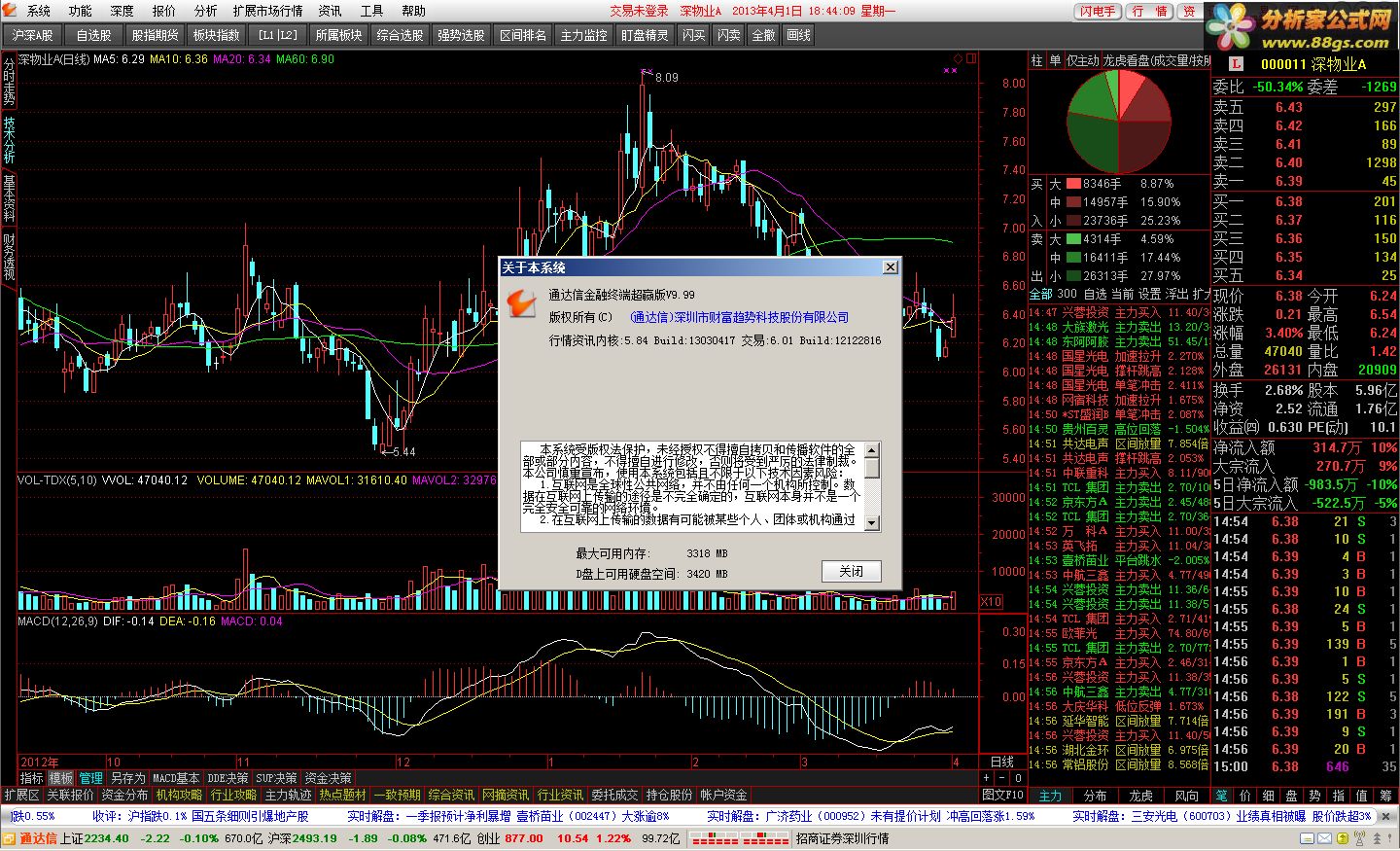Select the 值 value icon tab
Viewport: 1400px width, 851px height.
pyautogui.click(x=1362, y=796)
